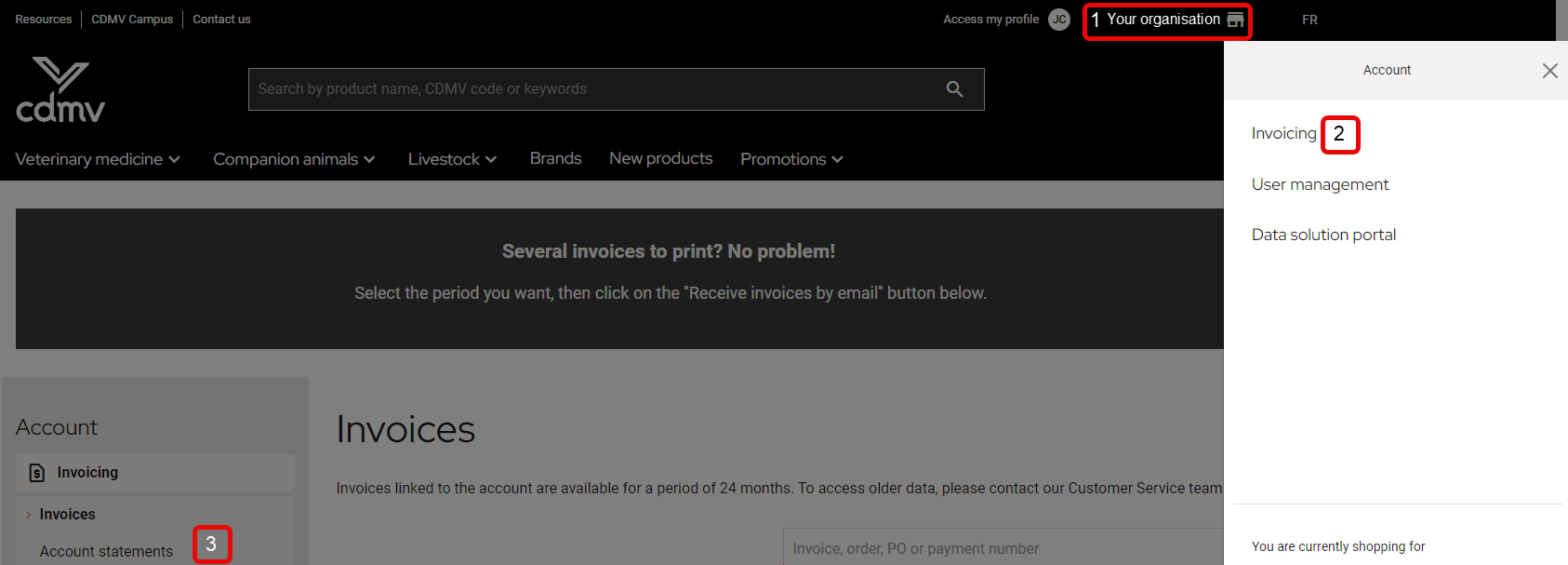Expand Veterinary medicine menu
Screen dimensions: 1568x565
tap(98, 159)
